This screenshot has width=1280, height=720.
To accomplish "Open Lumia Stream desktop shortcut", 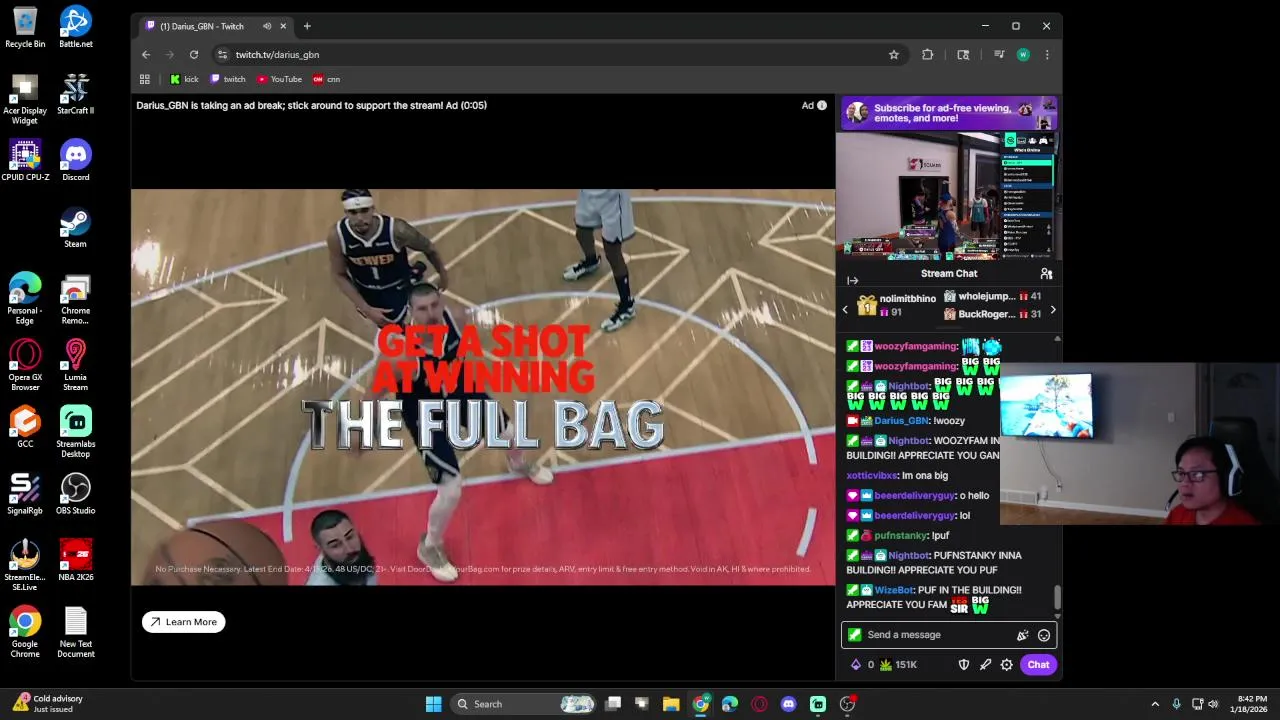I will (x=75, y=365).
